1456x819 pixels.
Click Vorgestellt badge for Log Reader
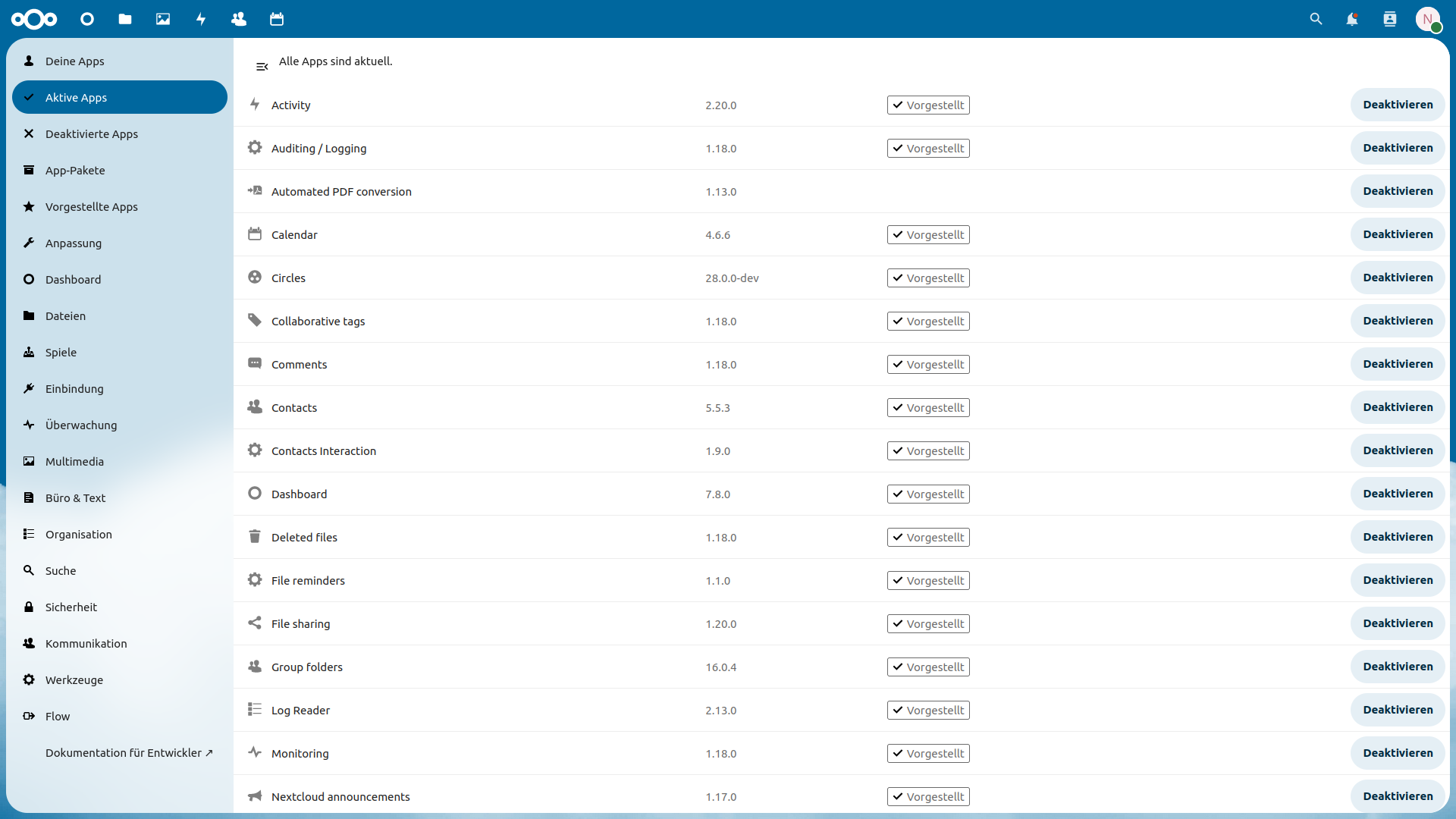(x=928, y=710)
